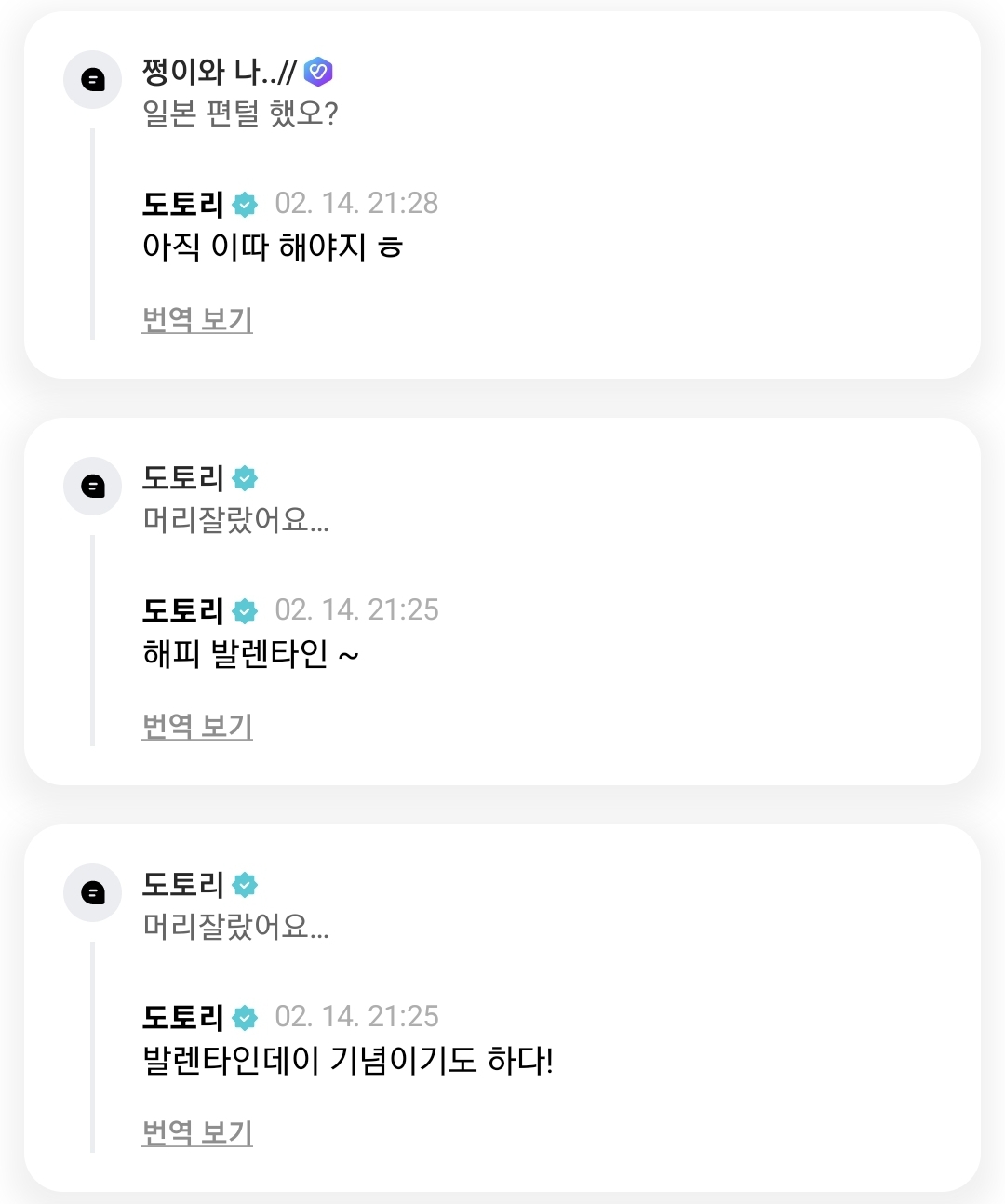Screen dimensions: 1005x1204
Task: Show translation for the 해피 발렌타인 ~ reply
Action: [197, 726]
